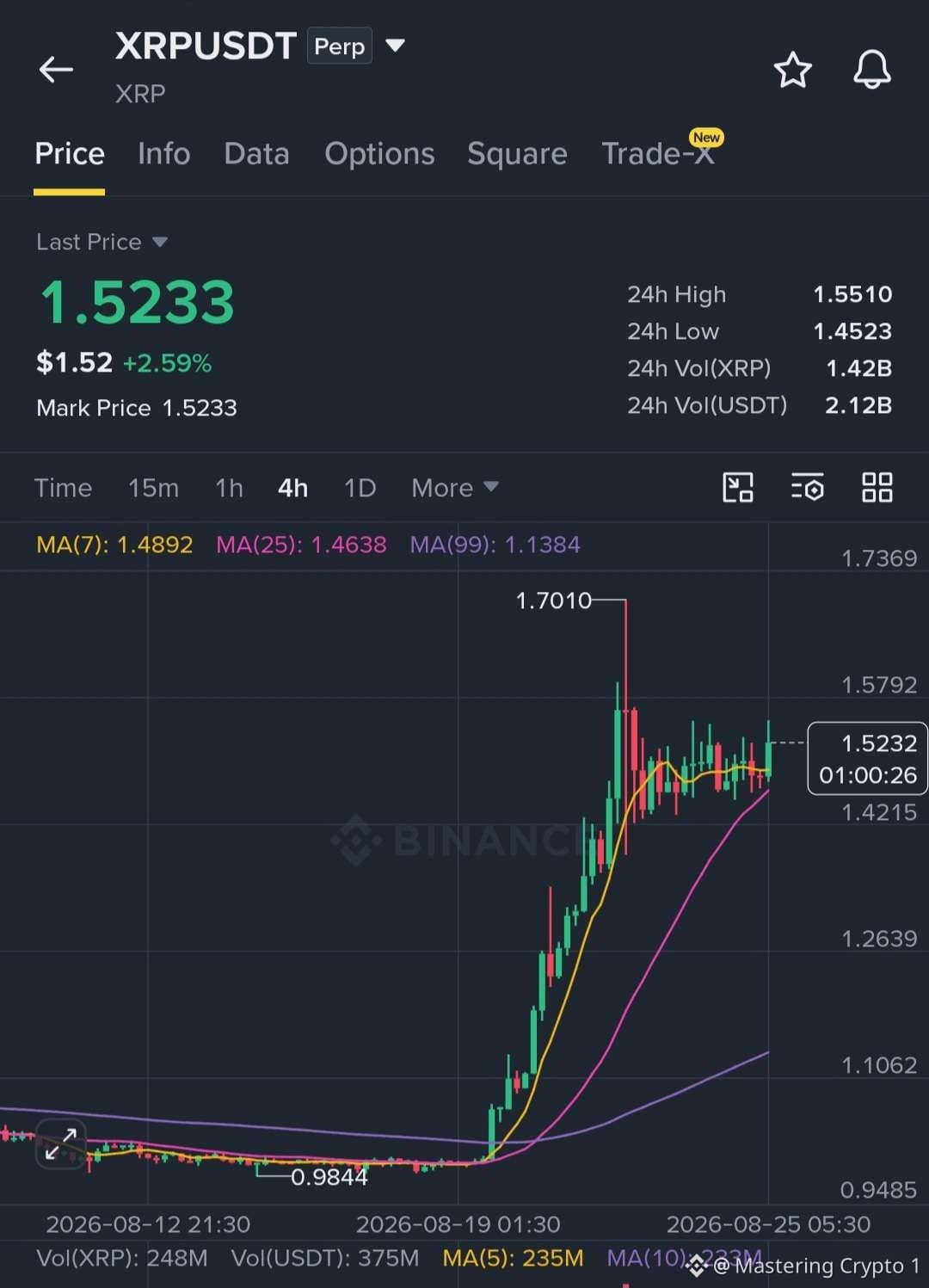
Task: Open the chart drawing tools icon
Action: 737,487
